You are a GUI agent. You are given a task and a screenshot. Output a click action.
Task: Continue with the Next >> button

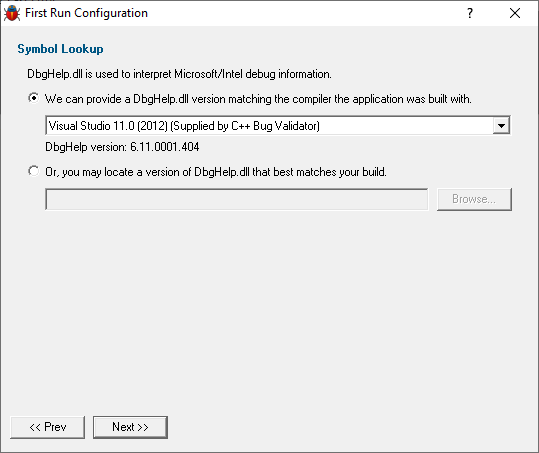tap(130, 427)
